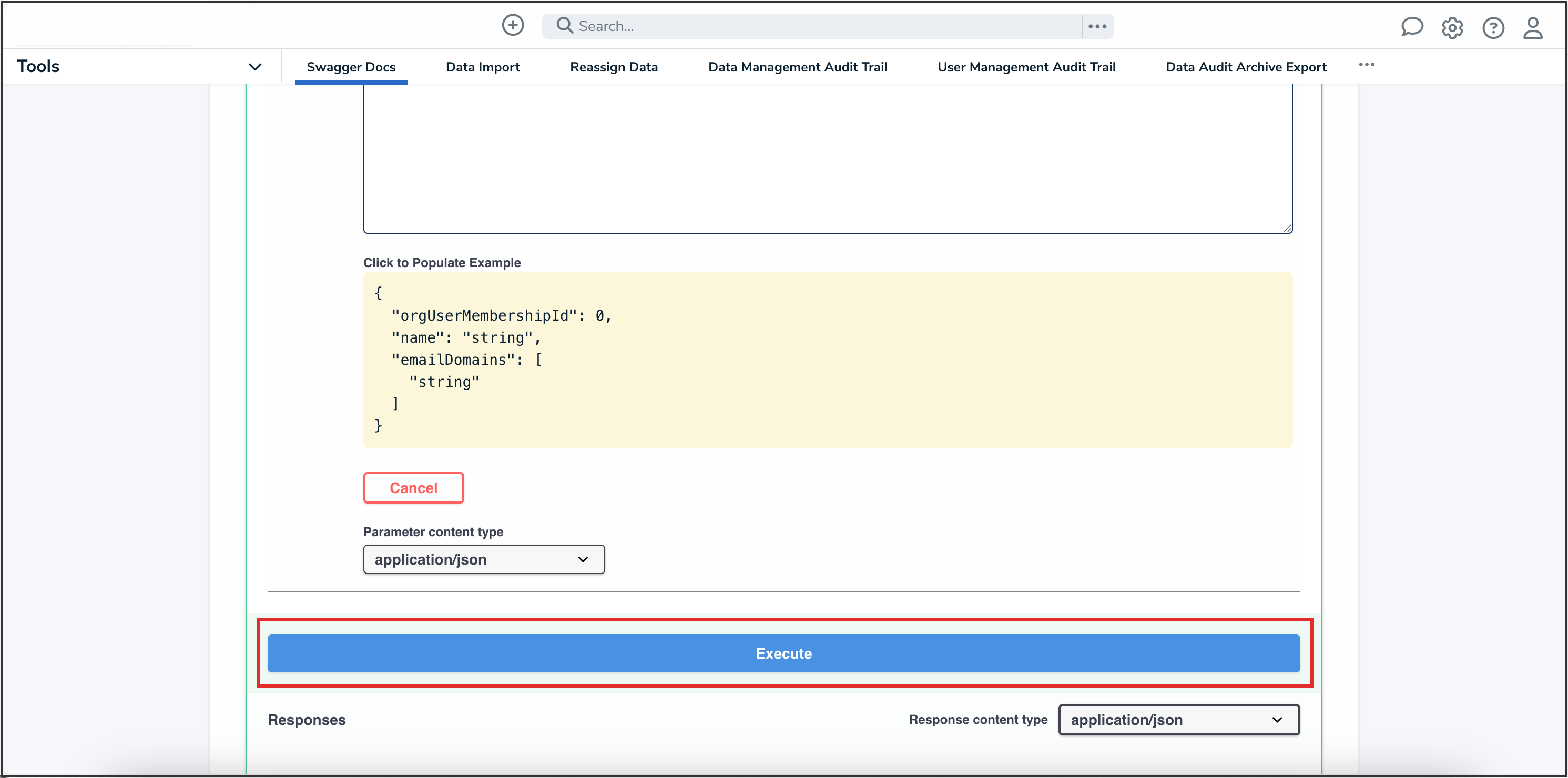Switch to the Data Import tab
The width and height of the screenshot is (1568, 778).
(x=483, y=67)
